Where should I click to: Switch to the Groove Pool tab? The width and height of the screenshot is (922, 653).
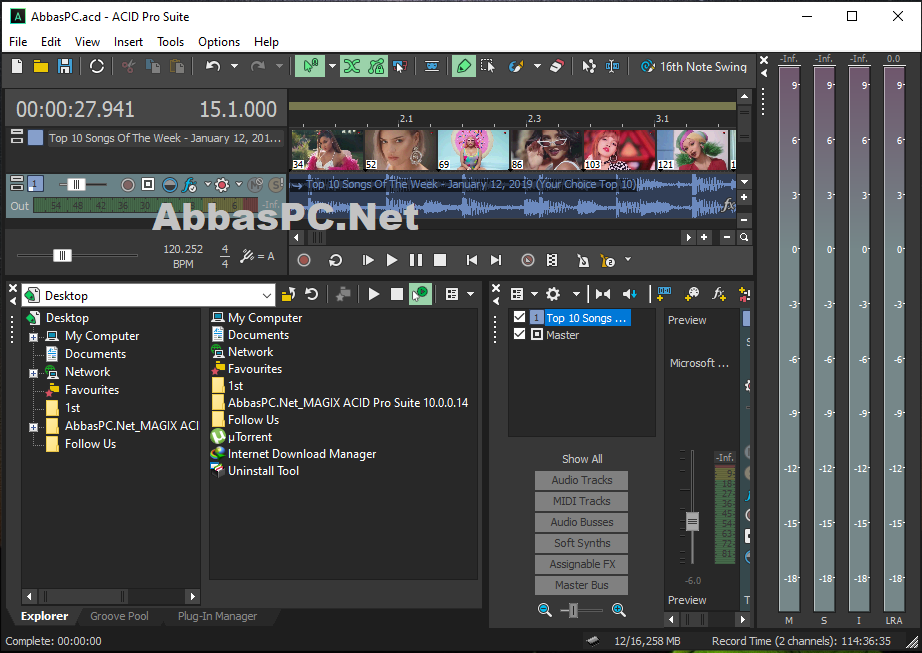click(x=119, y=616)
